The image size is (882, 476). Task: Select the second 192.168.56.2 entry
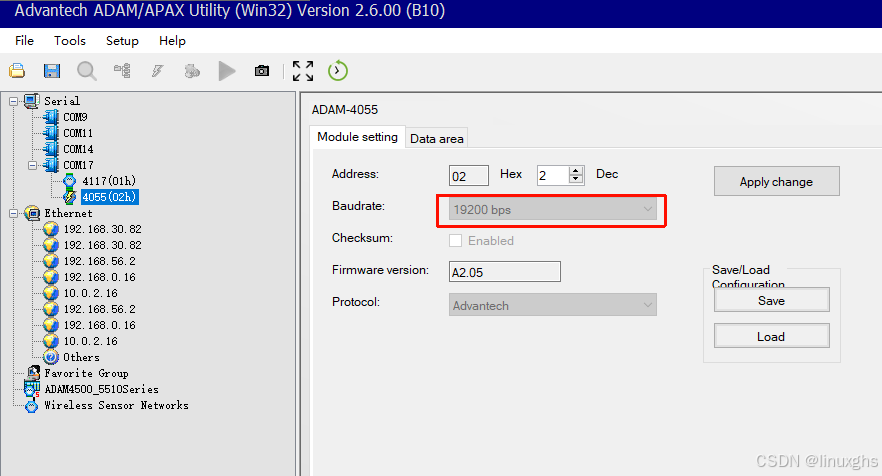(x=100, y=309)
